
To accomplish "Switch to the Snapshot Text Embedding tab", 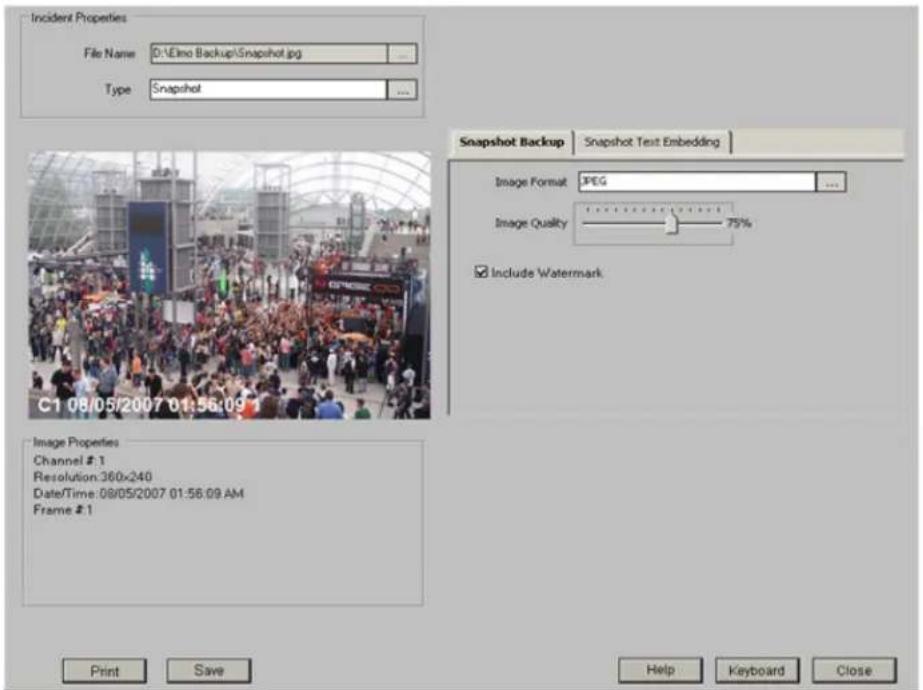I will pyautogui.click(x=652, y=142).
